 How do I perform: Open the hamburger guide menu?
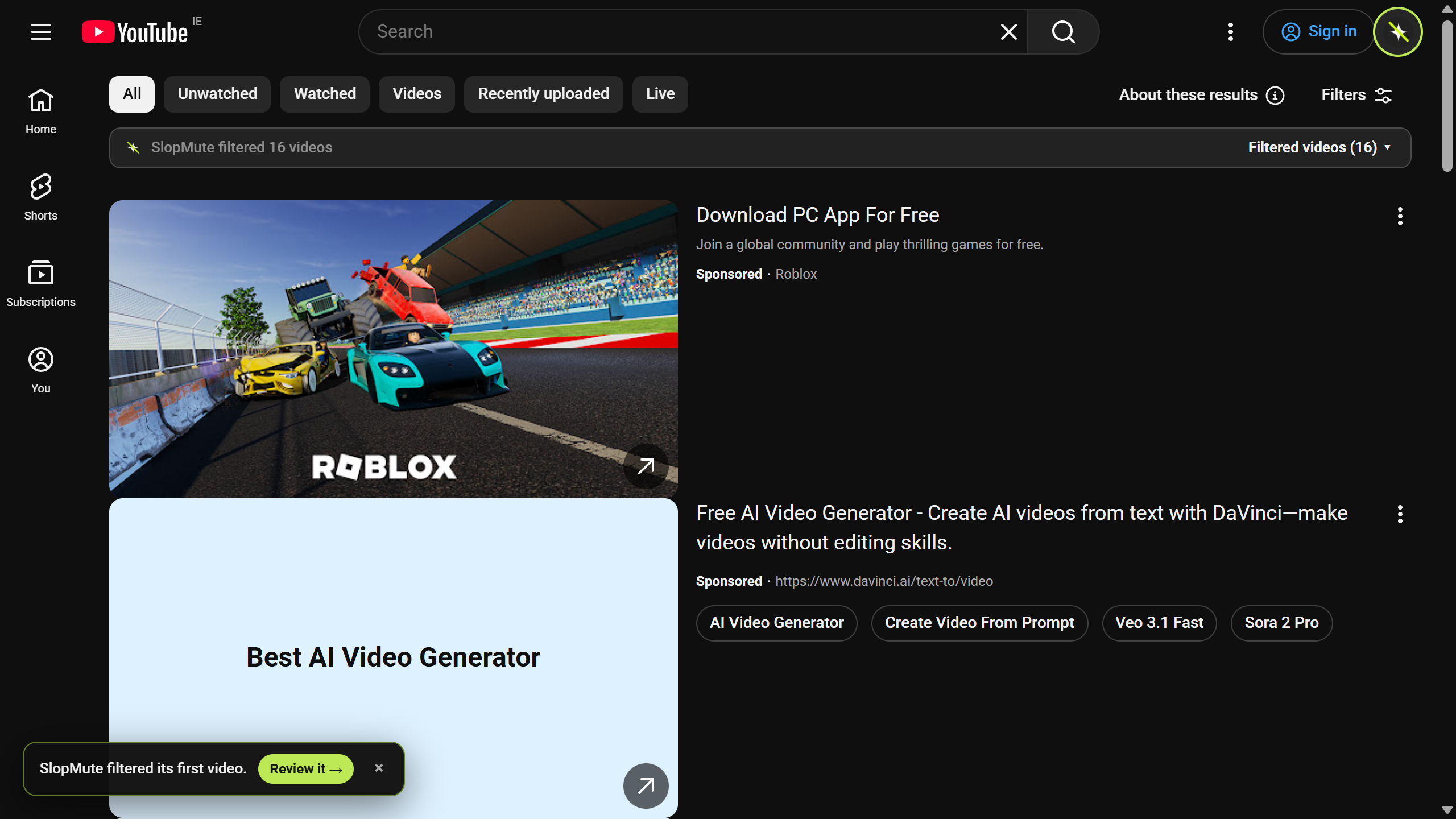pos(41,32)
